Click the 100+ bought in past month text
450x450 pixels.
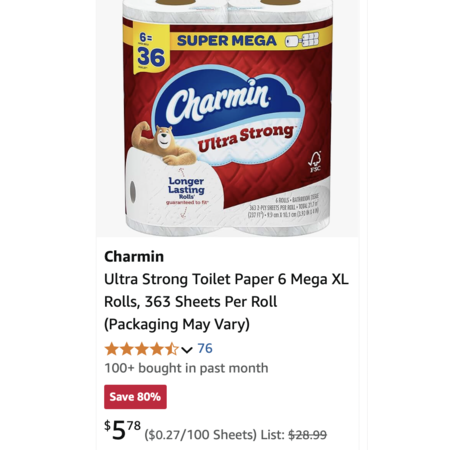(186, 368)
